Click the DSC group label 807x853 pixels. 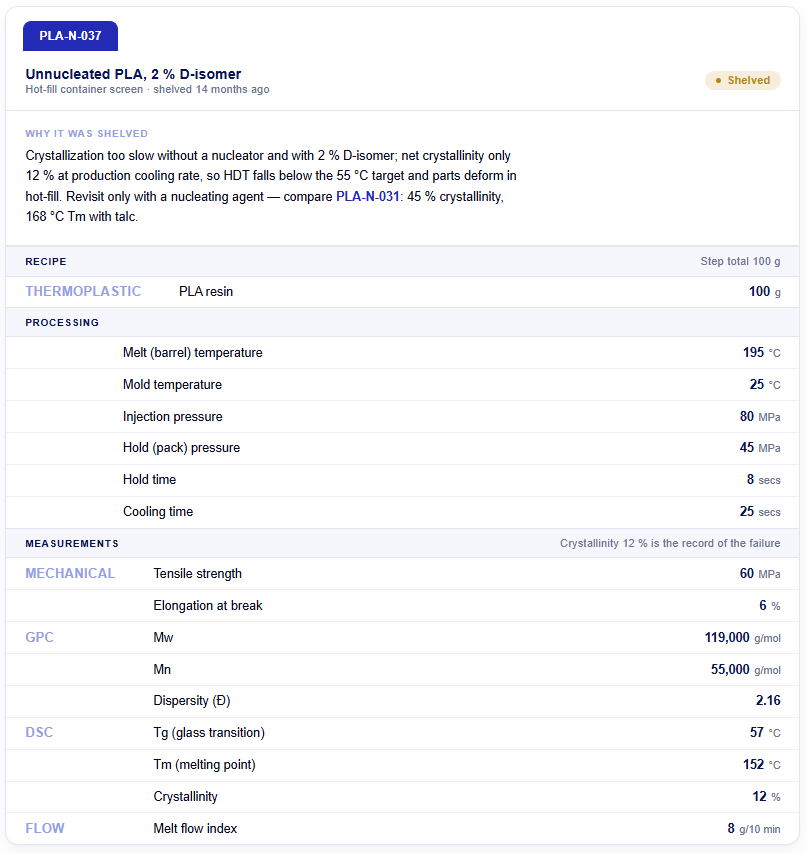coord(39,732)
